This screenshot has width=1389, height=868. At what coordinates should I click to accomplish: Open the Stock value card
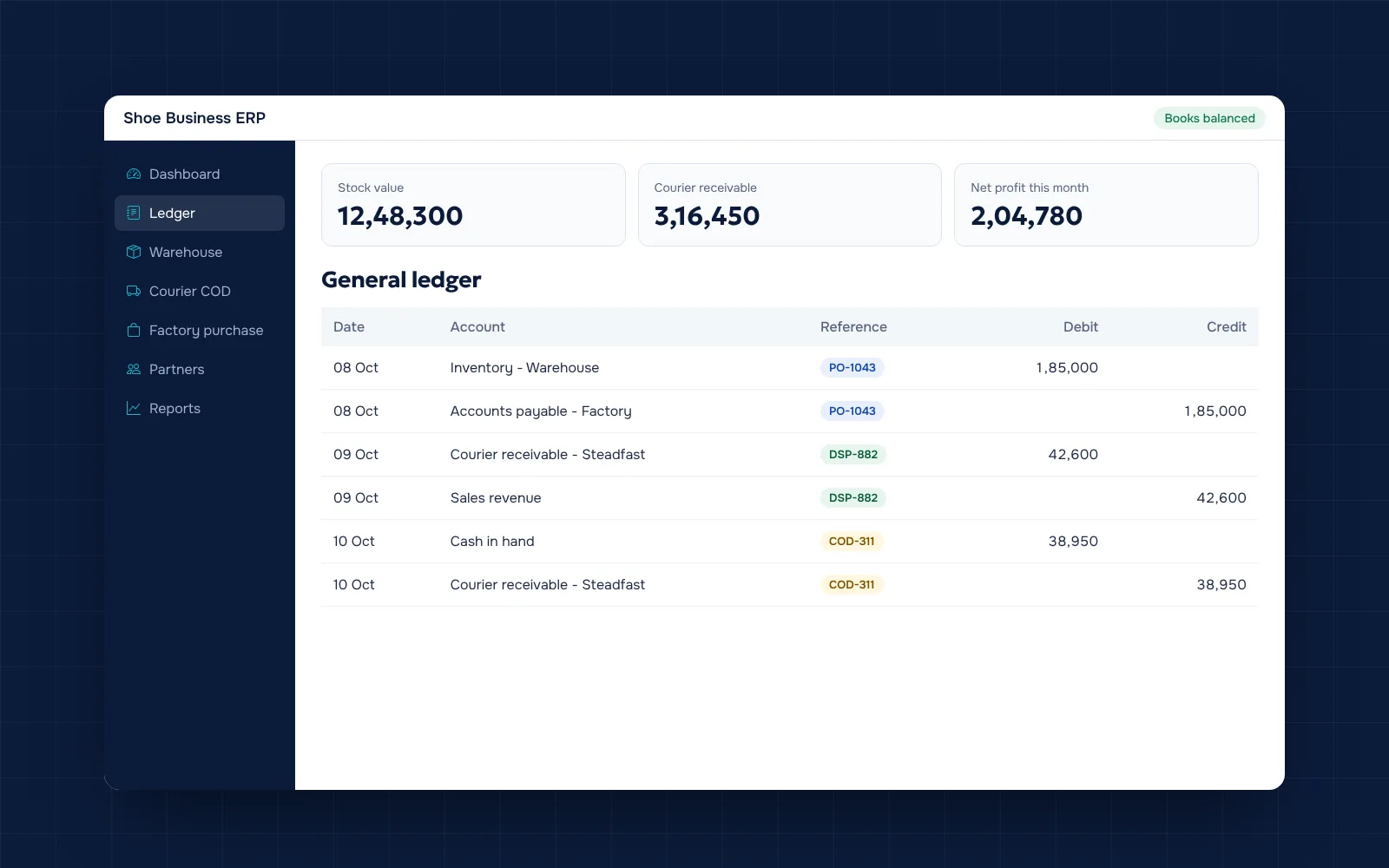tap(473, 205)
